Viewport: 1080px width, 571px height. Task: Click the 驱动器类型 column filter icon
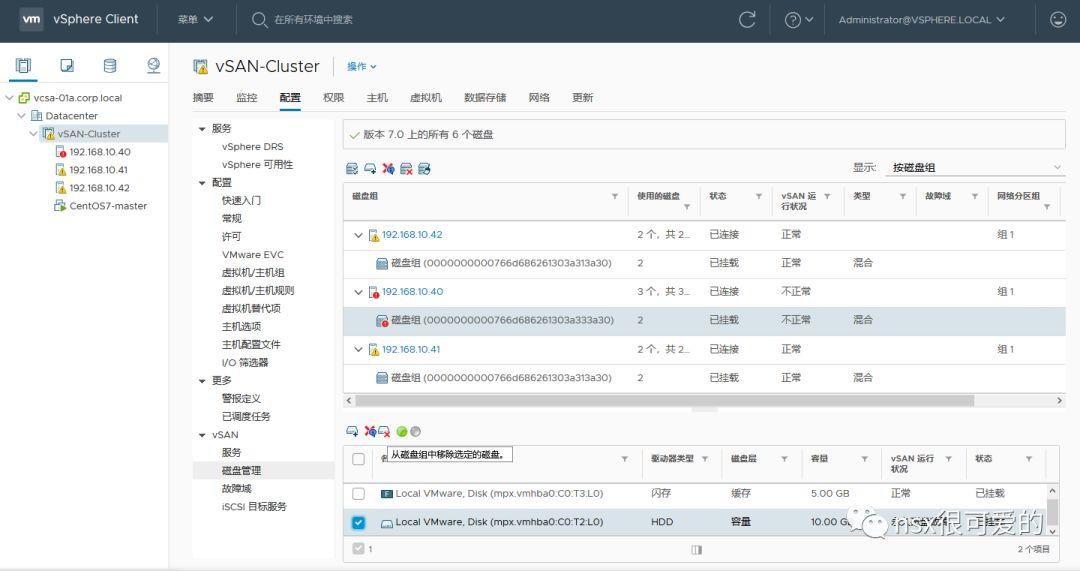(705, 459)
